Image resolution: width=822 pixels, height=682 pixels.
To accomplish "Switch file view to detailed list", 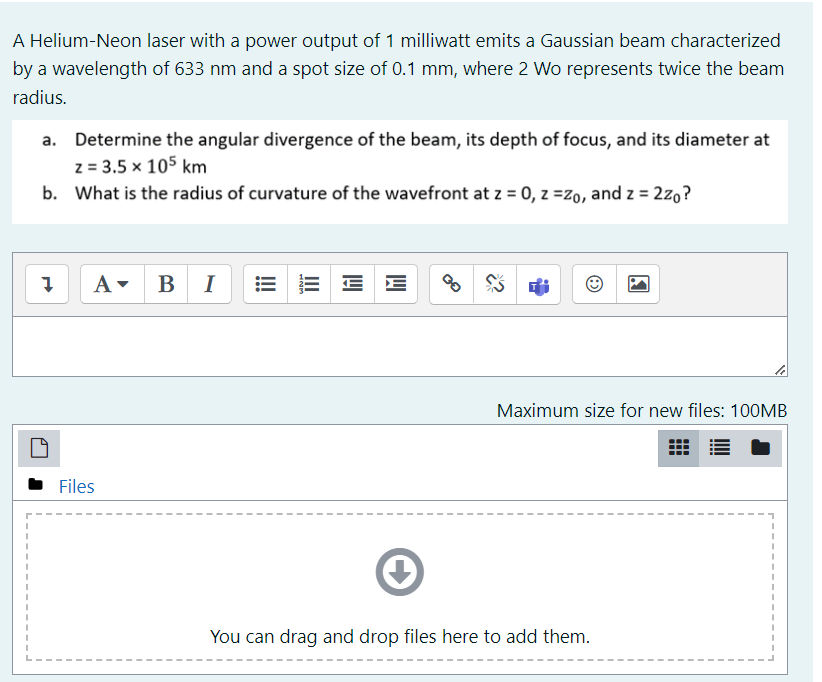I will [x=719, y=448].
